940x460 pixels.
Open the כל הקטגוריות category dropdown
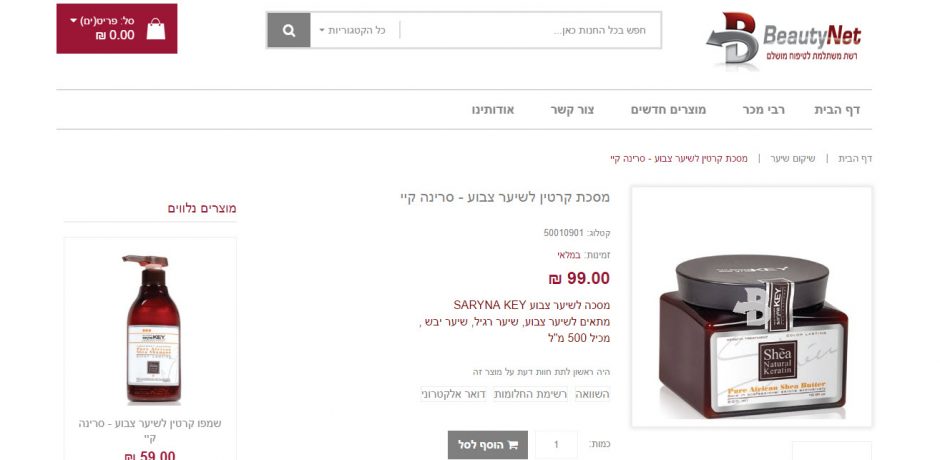pos(352,30)
